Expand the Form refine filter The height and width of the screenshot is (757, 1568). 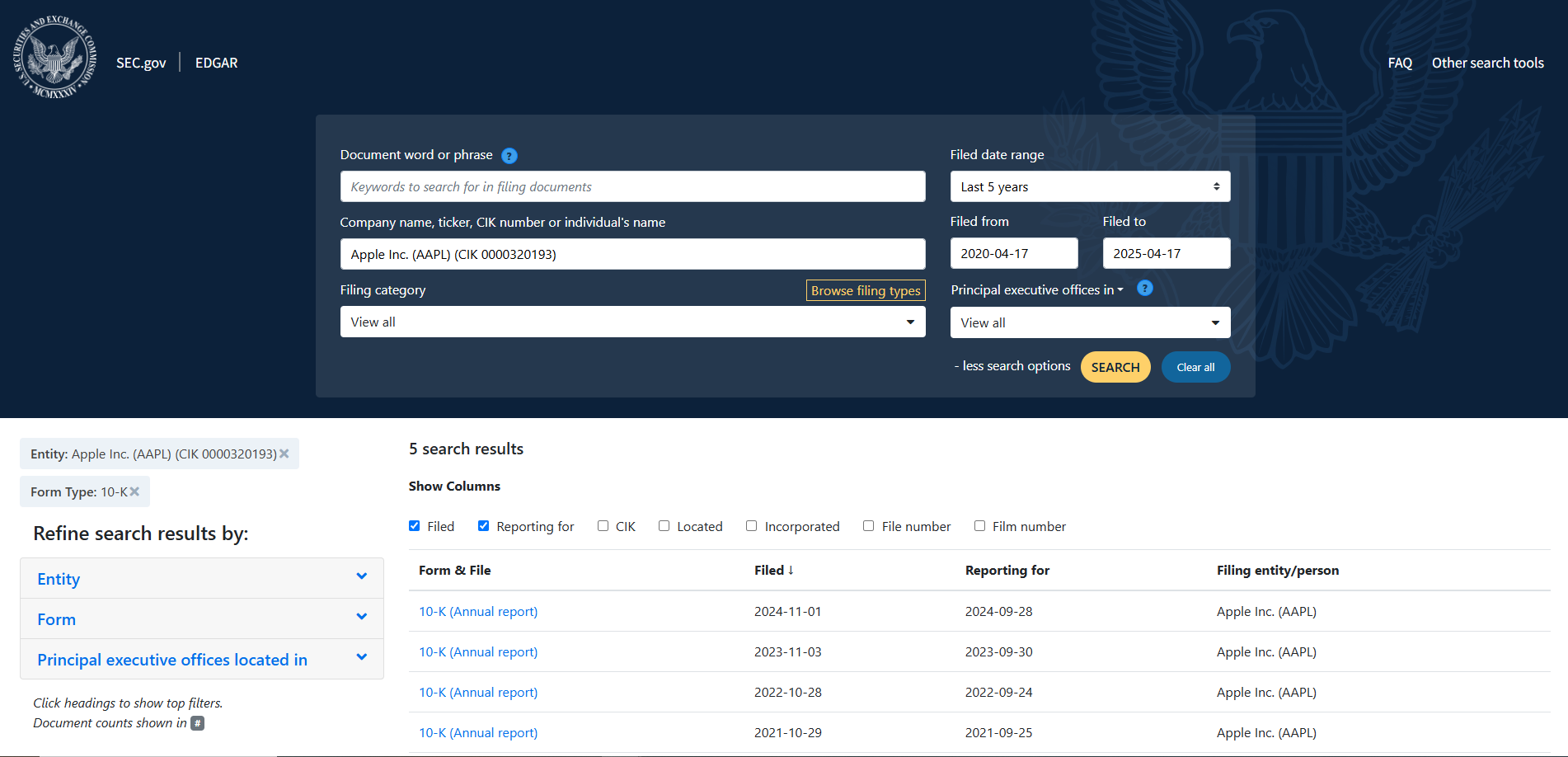[202, 618]
